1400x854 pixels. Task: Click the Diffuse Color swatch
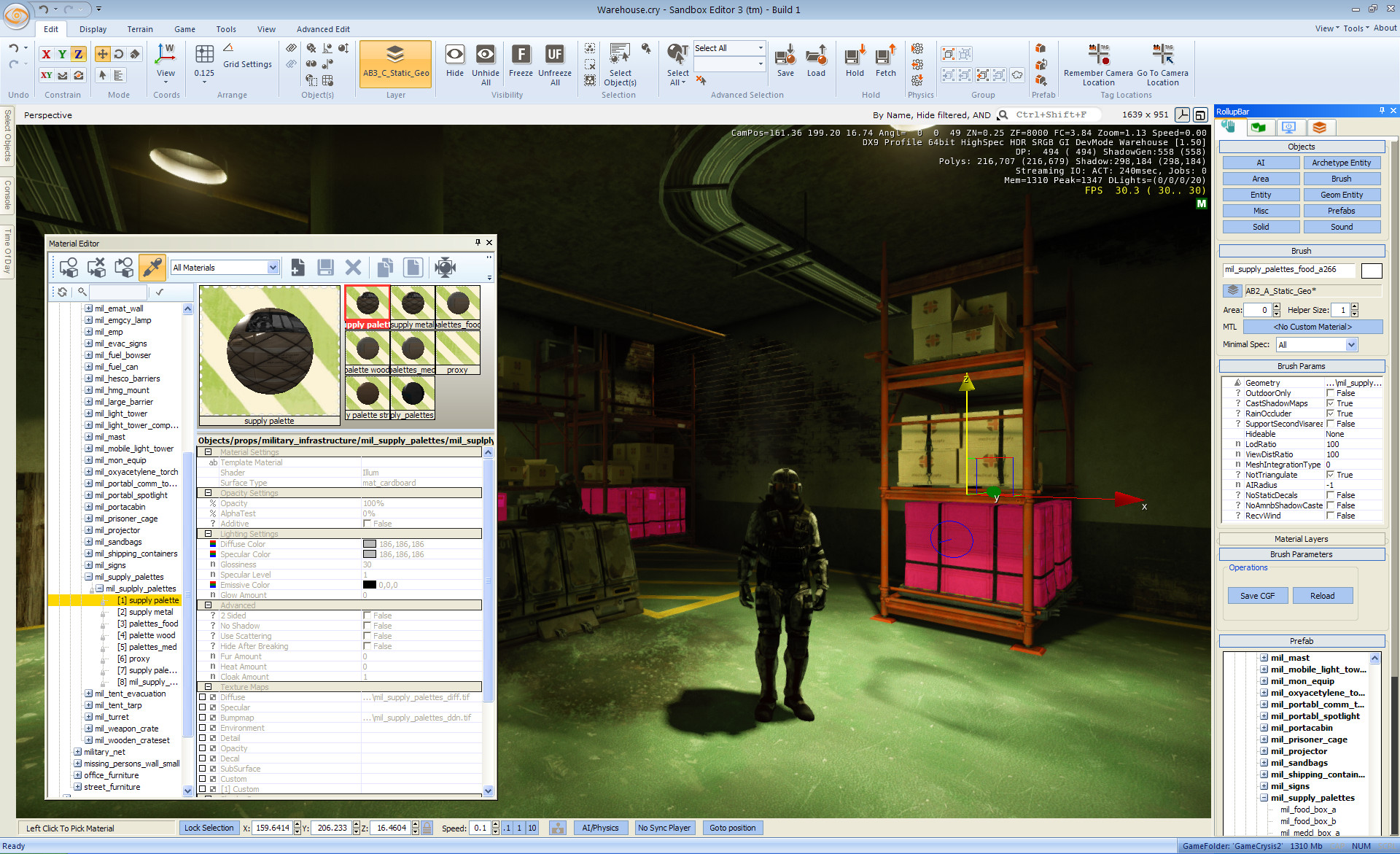[370, 544]
